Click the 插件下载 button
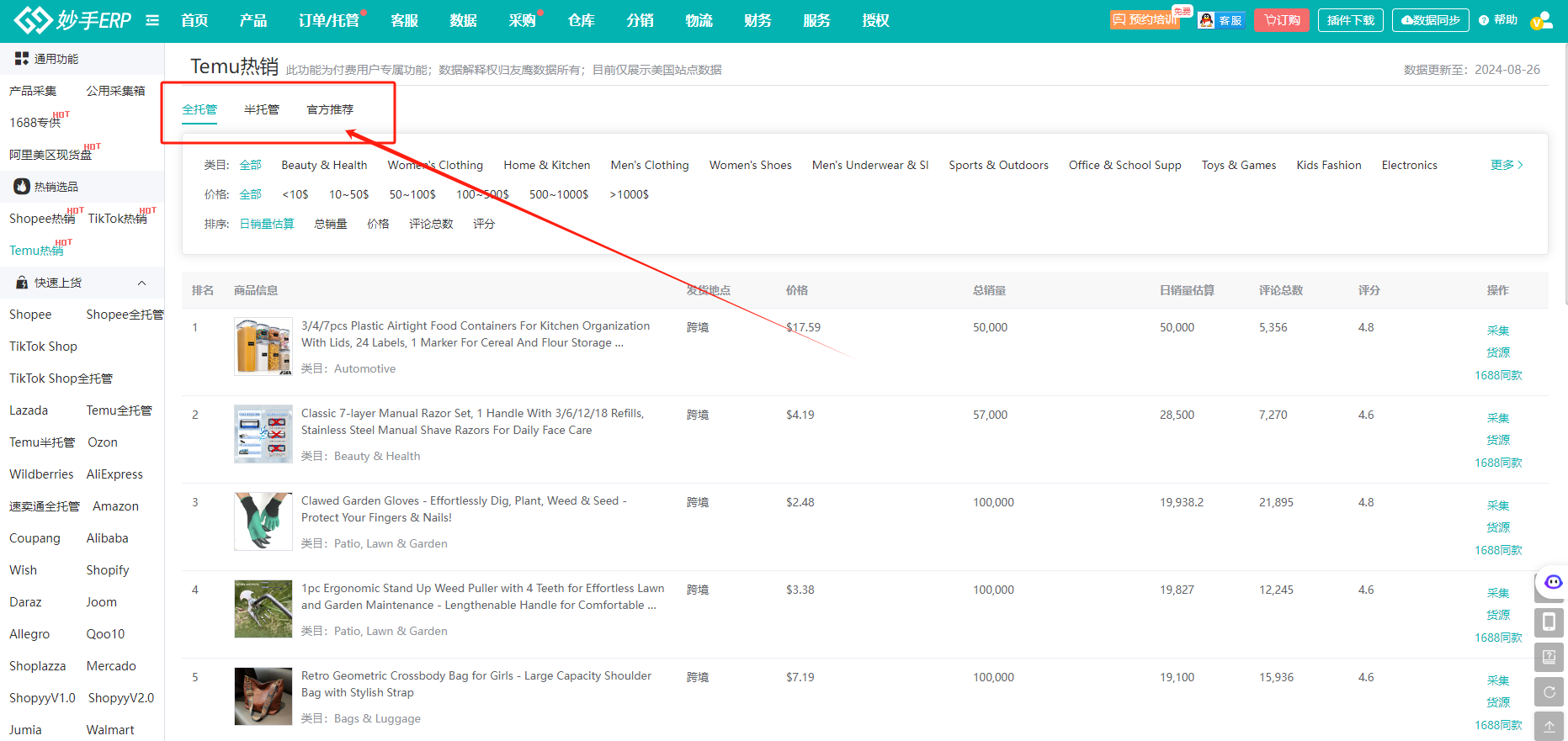The image size is (1568, 741). point(1350,20)
